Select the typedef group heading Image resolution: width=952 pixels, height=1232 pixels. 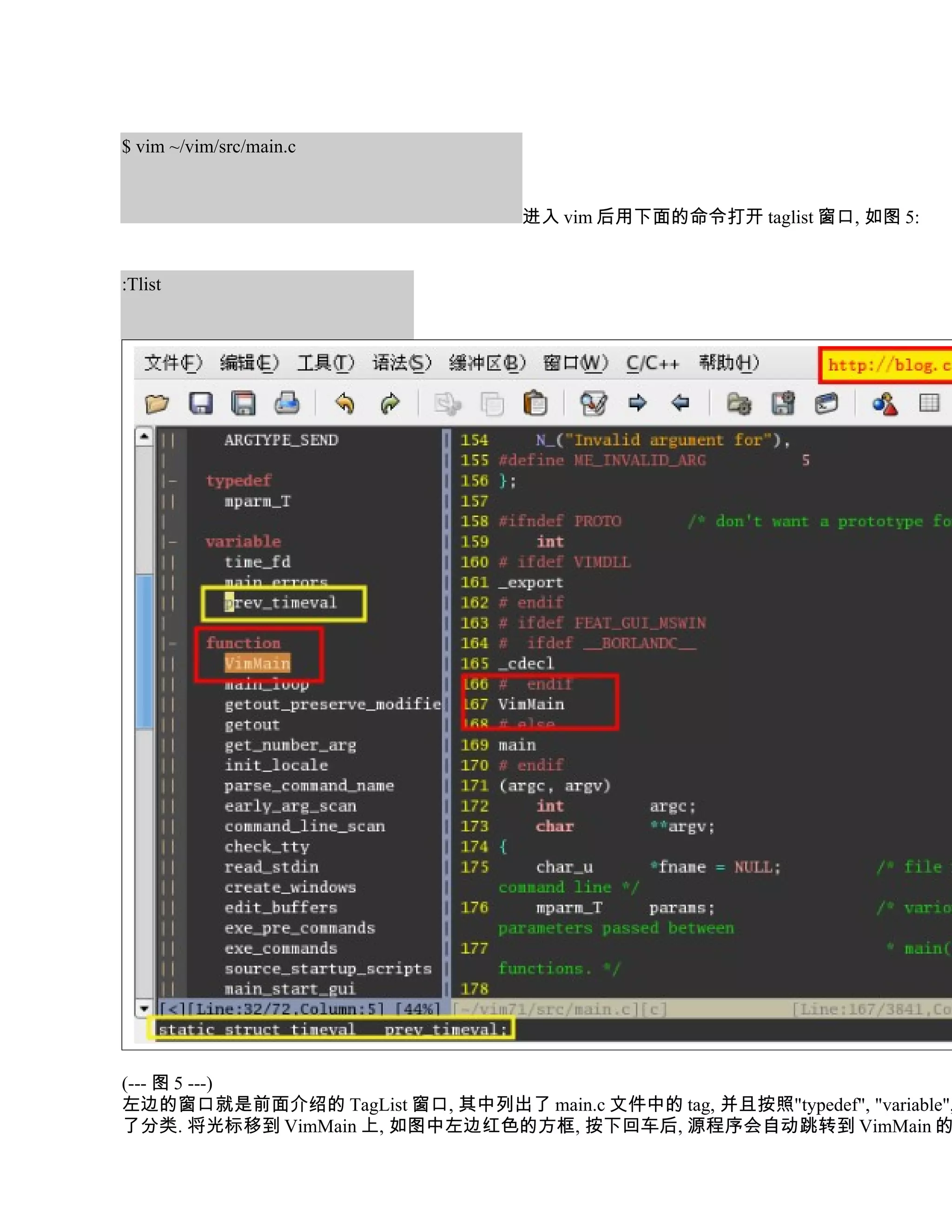click(x=238, y=481)
